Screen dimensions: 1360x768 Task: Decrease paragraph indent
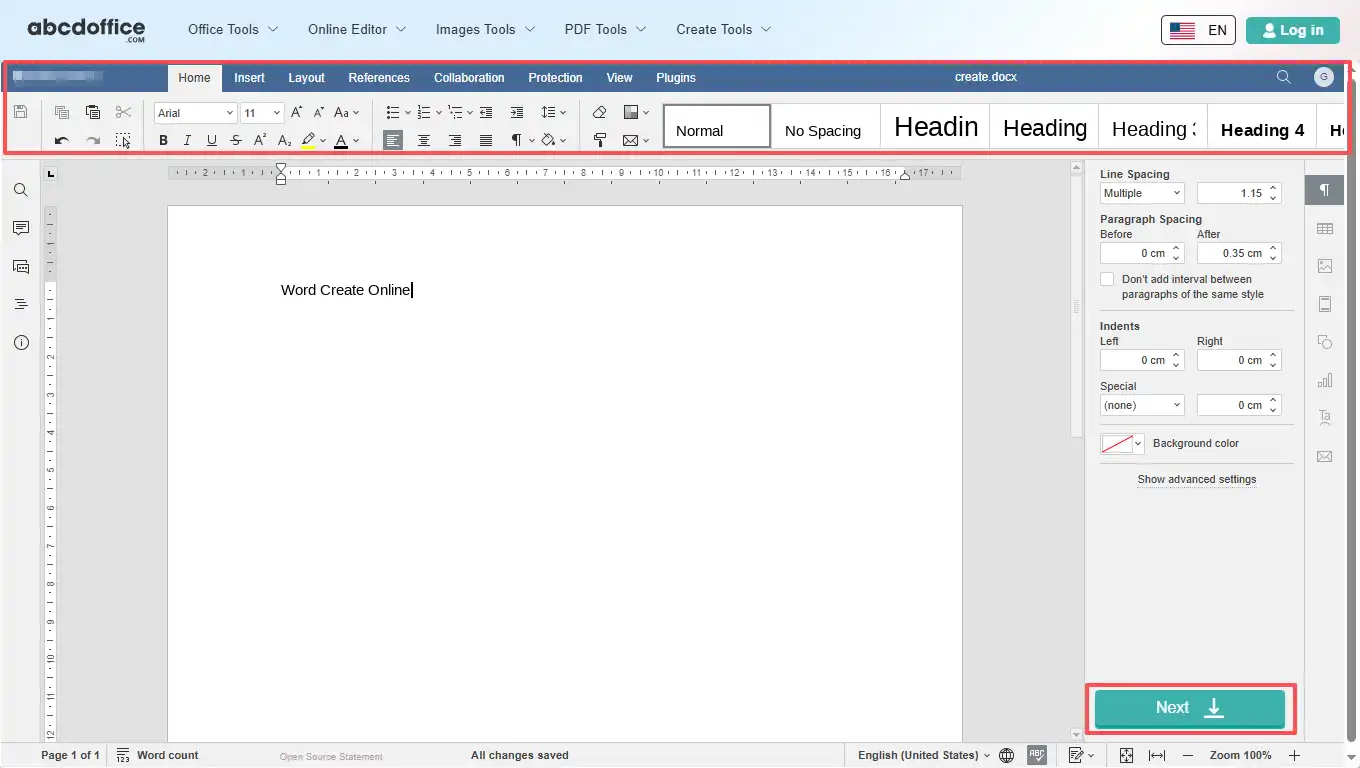pos(486,112)
